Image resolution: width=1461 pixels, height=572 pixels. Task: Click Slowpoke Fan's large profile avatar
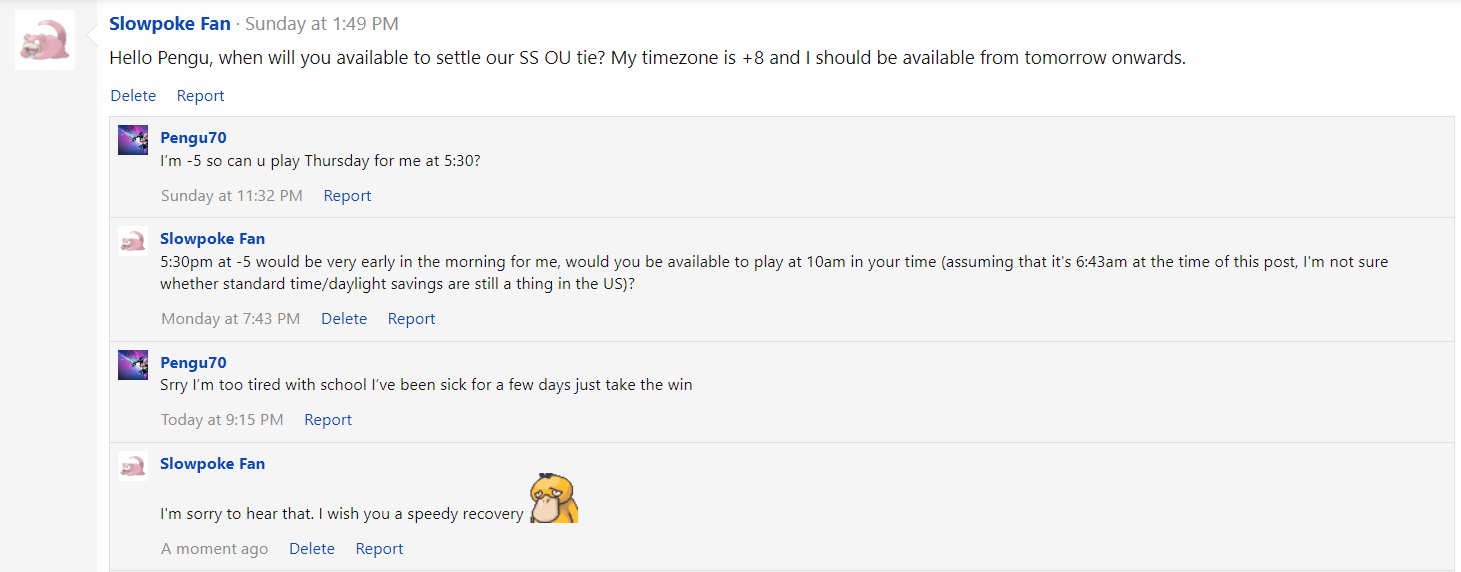click(45, 40)
